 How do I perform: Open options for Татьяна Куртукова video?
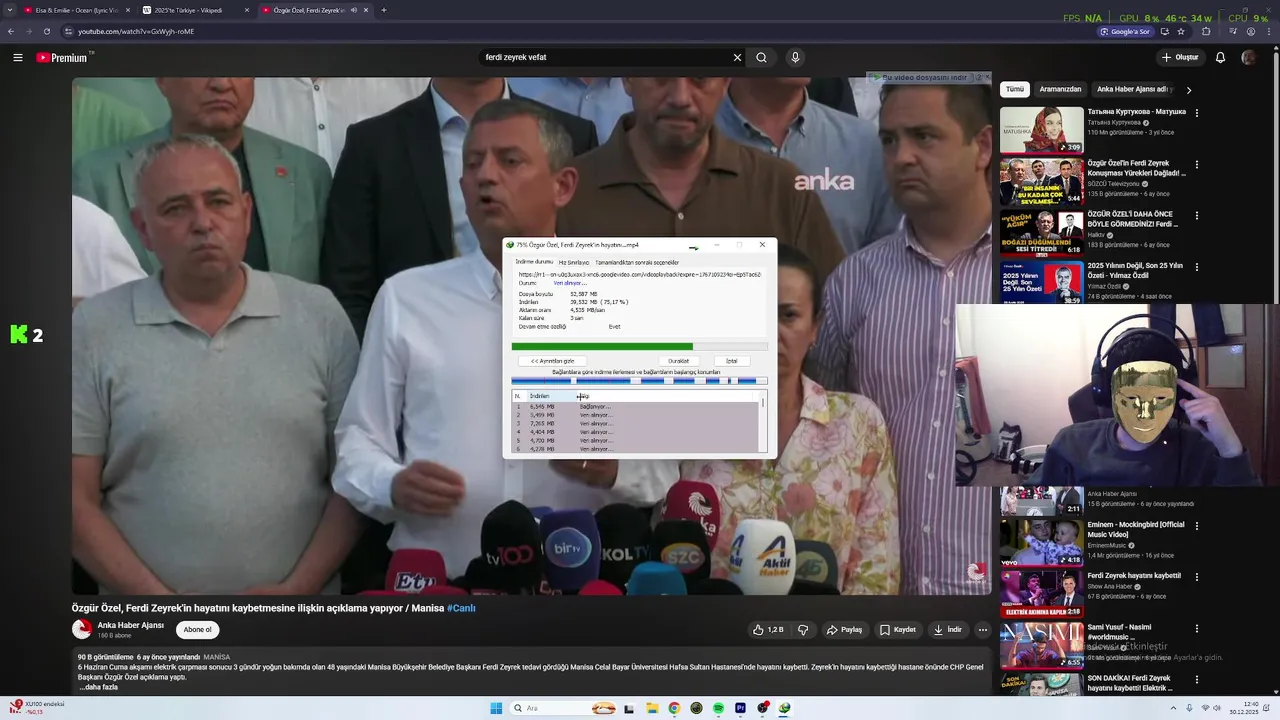[1197, 112]
